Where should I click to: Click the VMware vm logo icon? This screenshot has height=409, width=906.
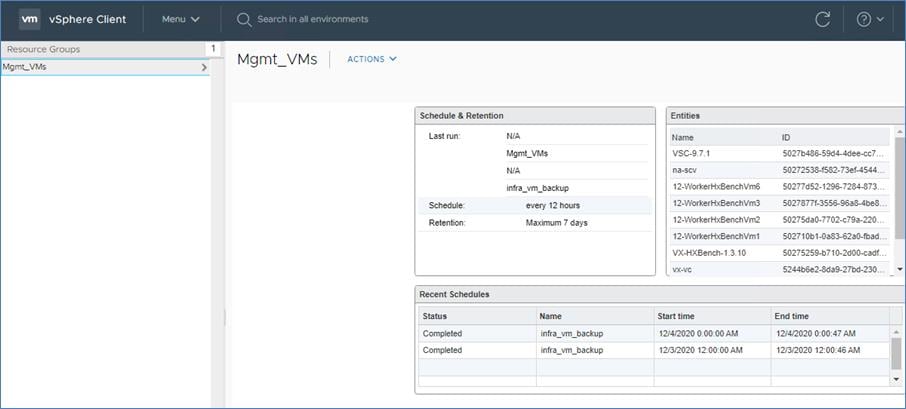pos(29,19)
